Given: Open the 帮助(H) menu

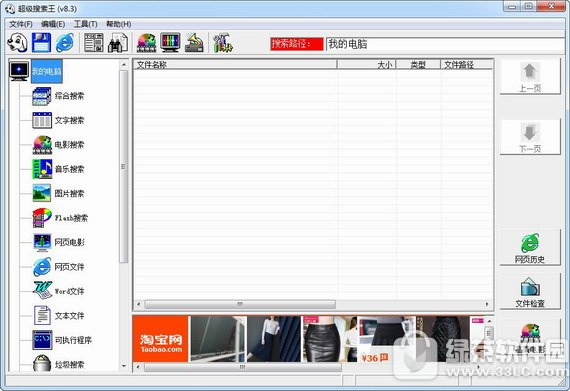Looking at the screenshot, I should tap(119, 24).
